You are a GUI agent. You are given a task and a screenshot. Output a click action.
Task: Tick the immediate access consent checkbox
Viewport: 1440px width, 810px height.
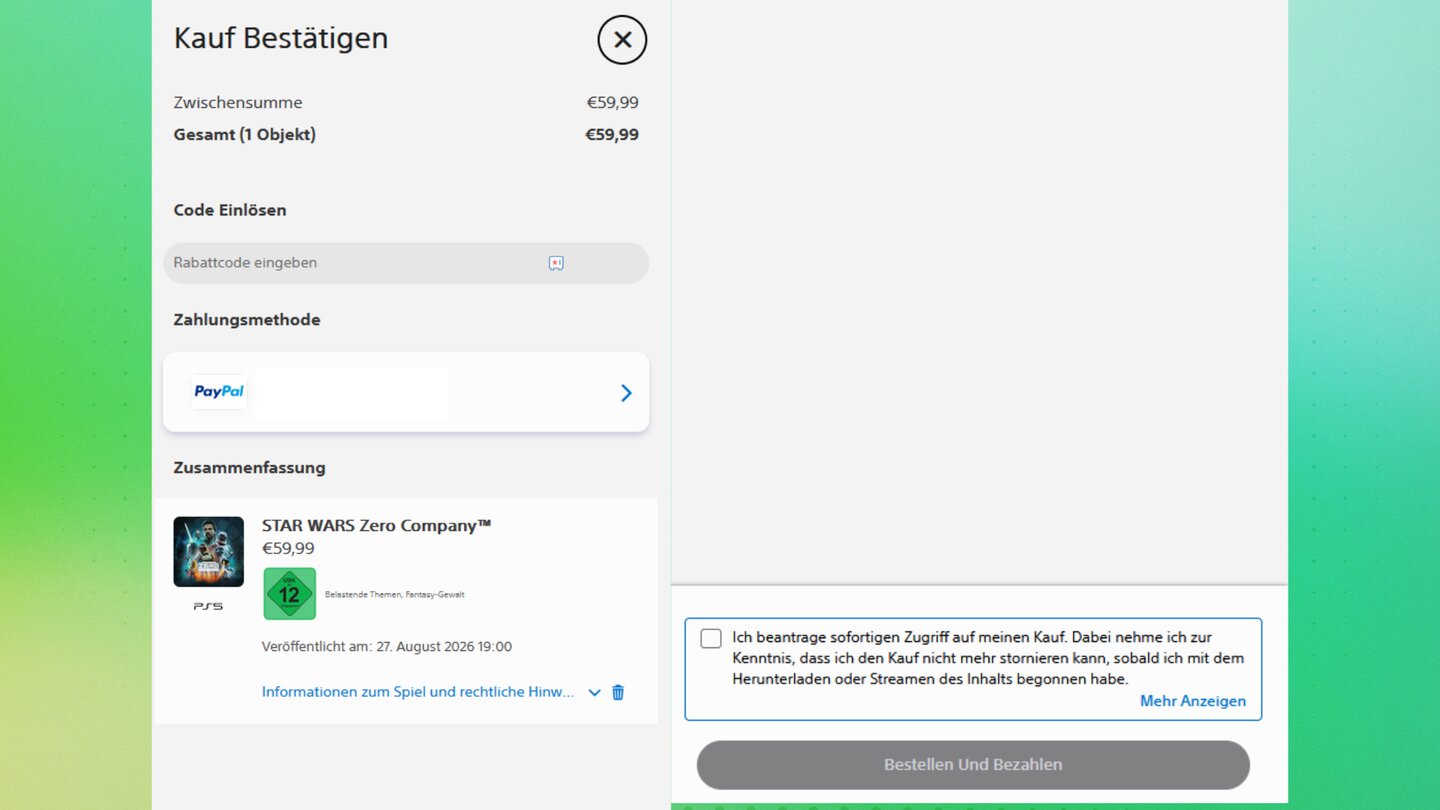(711, 638)
